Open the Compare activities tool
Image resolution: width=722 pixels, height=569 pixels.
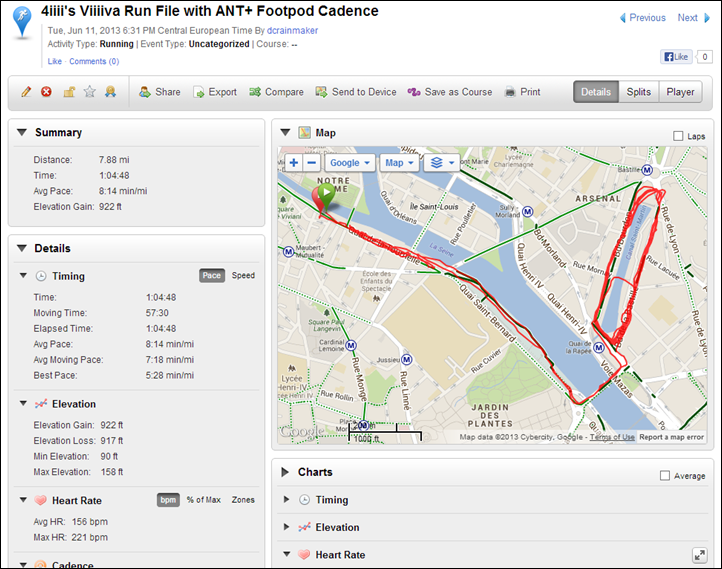(x=276, y=92)
